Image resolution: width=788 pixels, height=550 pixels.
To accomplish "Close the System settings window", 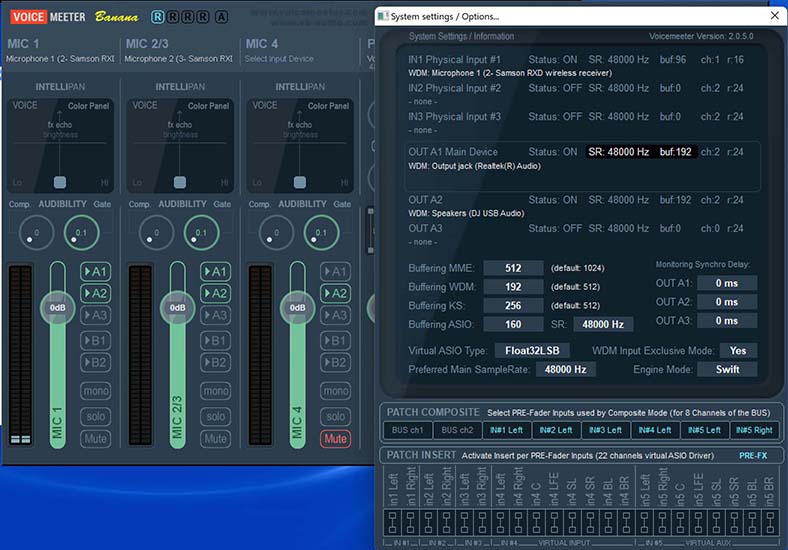I will pos(774,16).
